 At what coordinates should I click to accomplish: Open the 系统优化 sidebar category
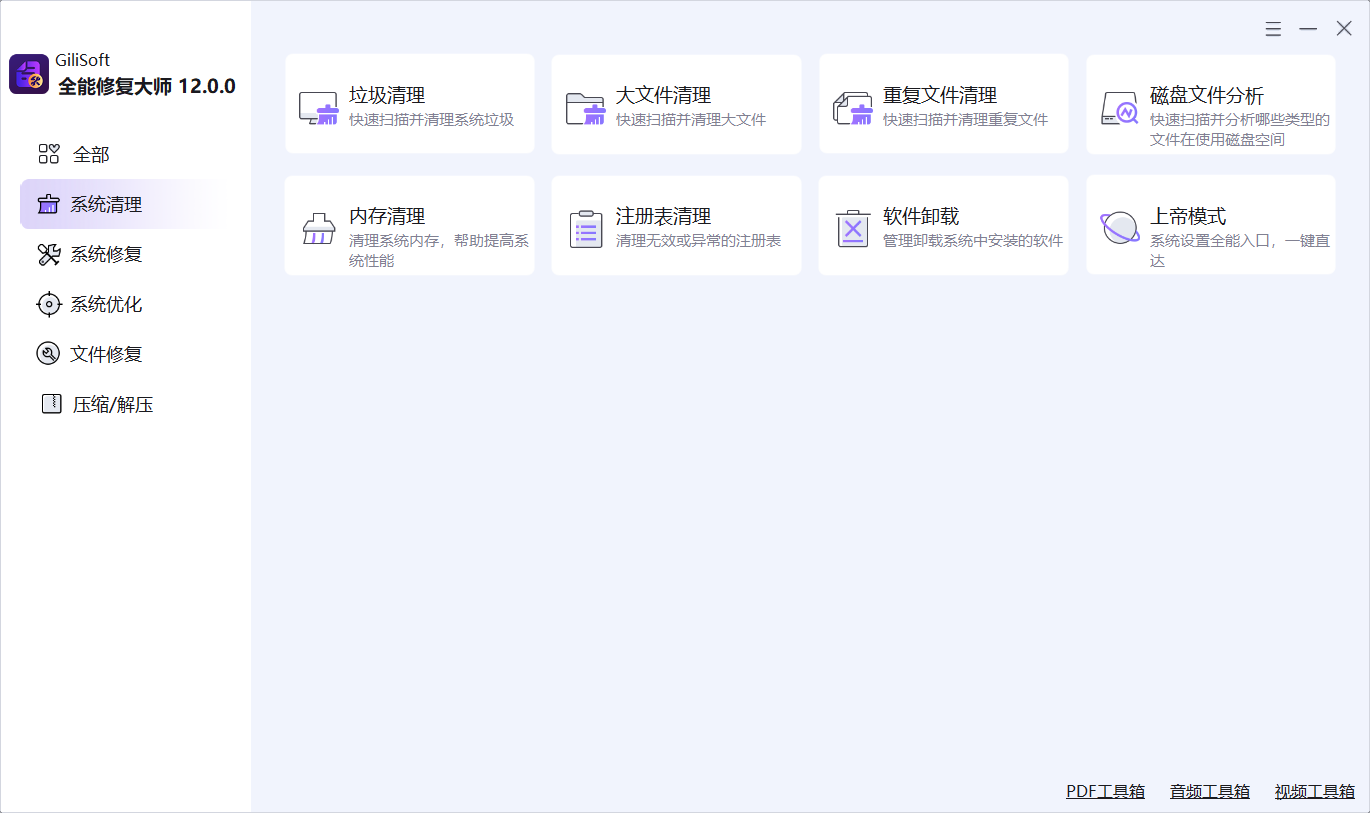coord(106,305)
